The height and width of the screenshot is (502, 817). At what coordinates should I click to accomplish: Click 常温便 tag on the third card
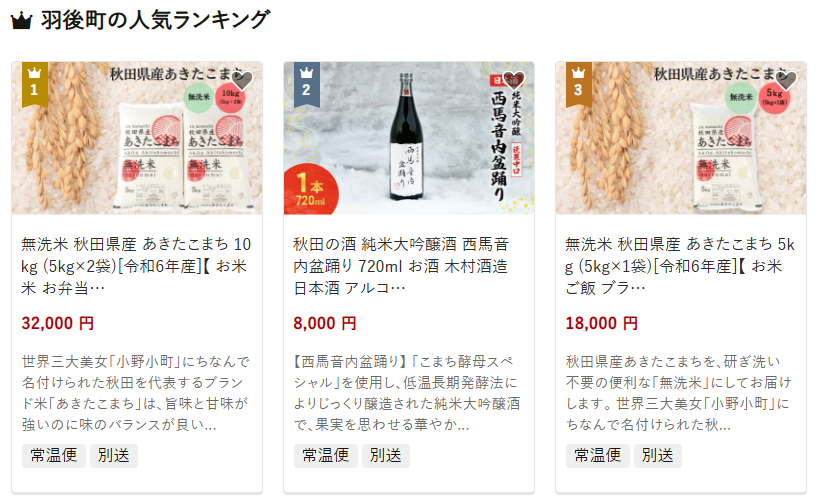coord(598,456)
